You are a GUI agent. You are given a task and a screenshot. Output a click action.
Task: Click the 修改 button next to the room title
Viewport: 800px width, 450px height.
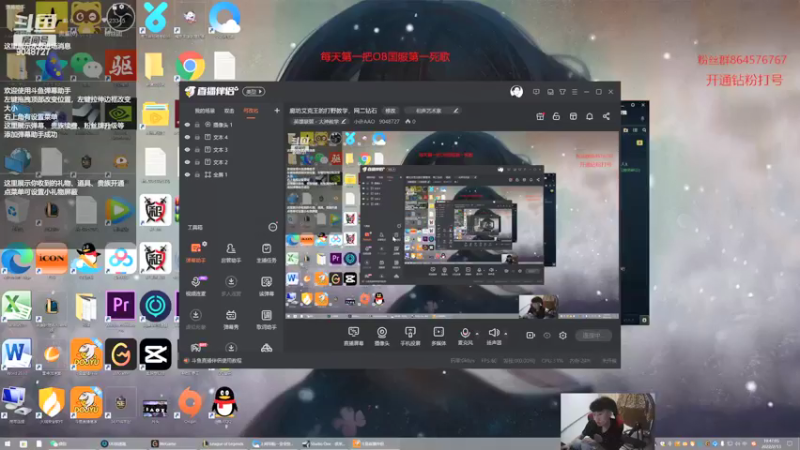click(x=391, y=110)
